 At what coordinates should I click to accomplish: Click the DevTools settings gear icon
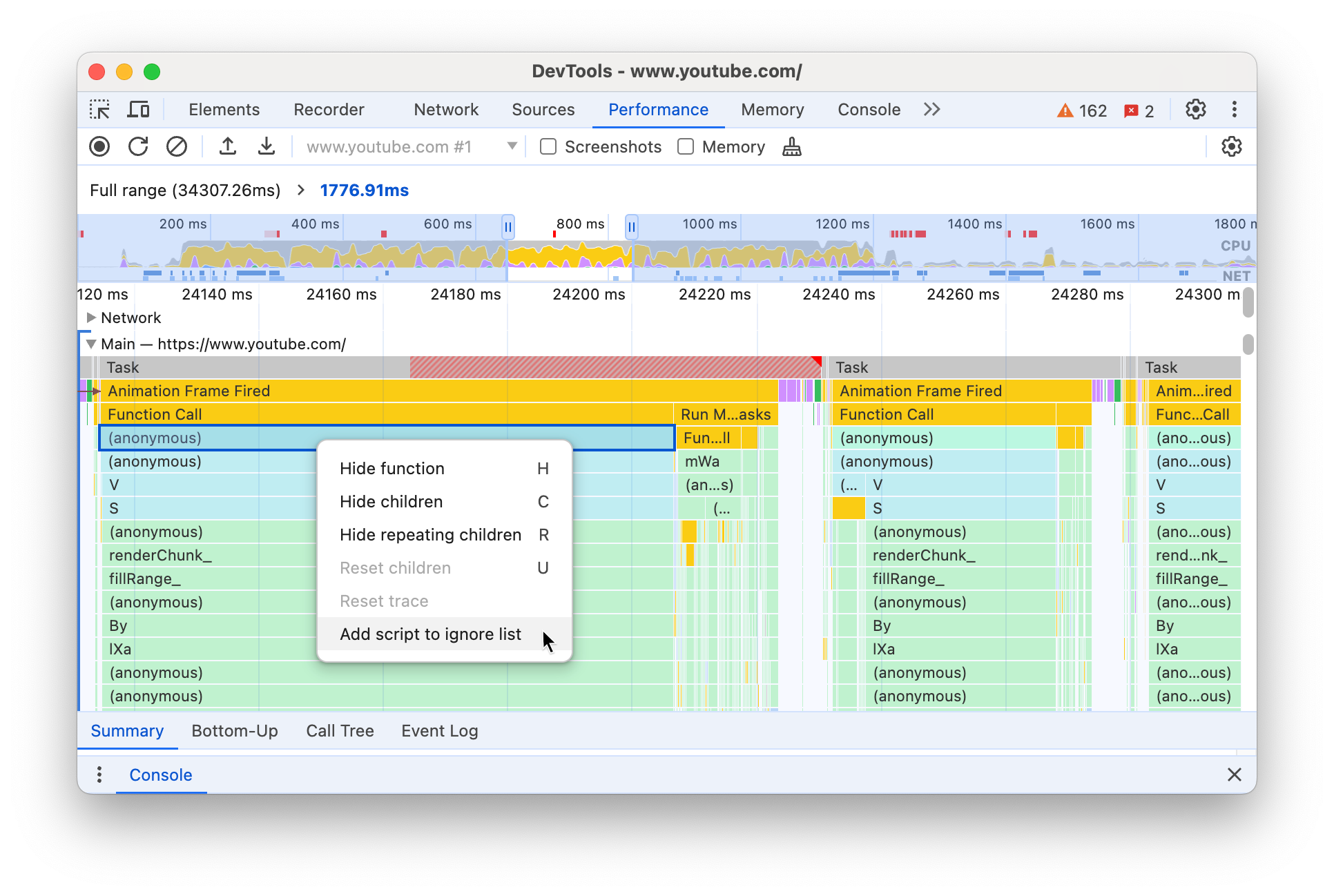coord(1196,109)
